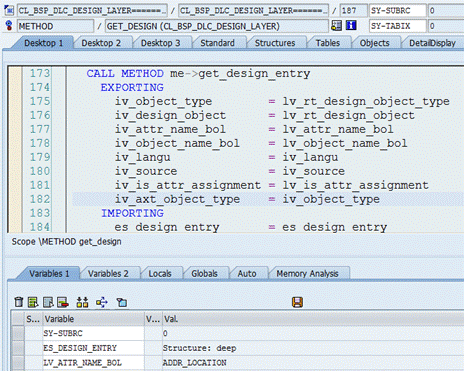Image resolution: width=464 pixels, height=371 pixels.
Task: Click the blue info icon next to GET_DESIGN
Action: pyautogui.click(x=351, y=25)
